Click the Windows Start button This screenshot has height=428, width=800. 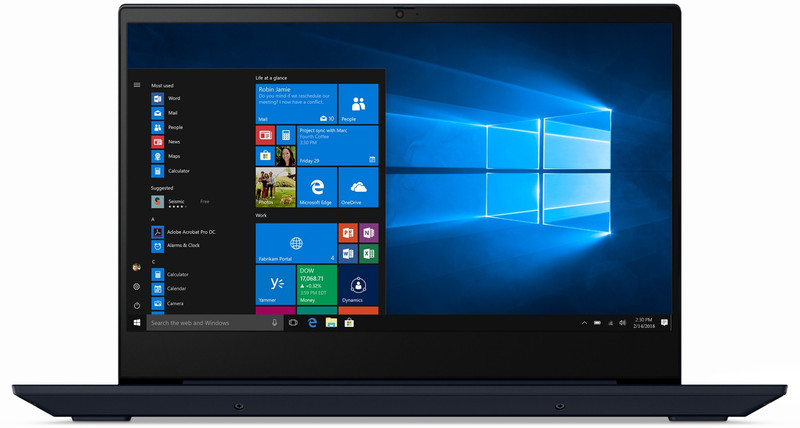137,323
